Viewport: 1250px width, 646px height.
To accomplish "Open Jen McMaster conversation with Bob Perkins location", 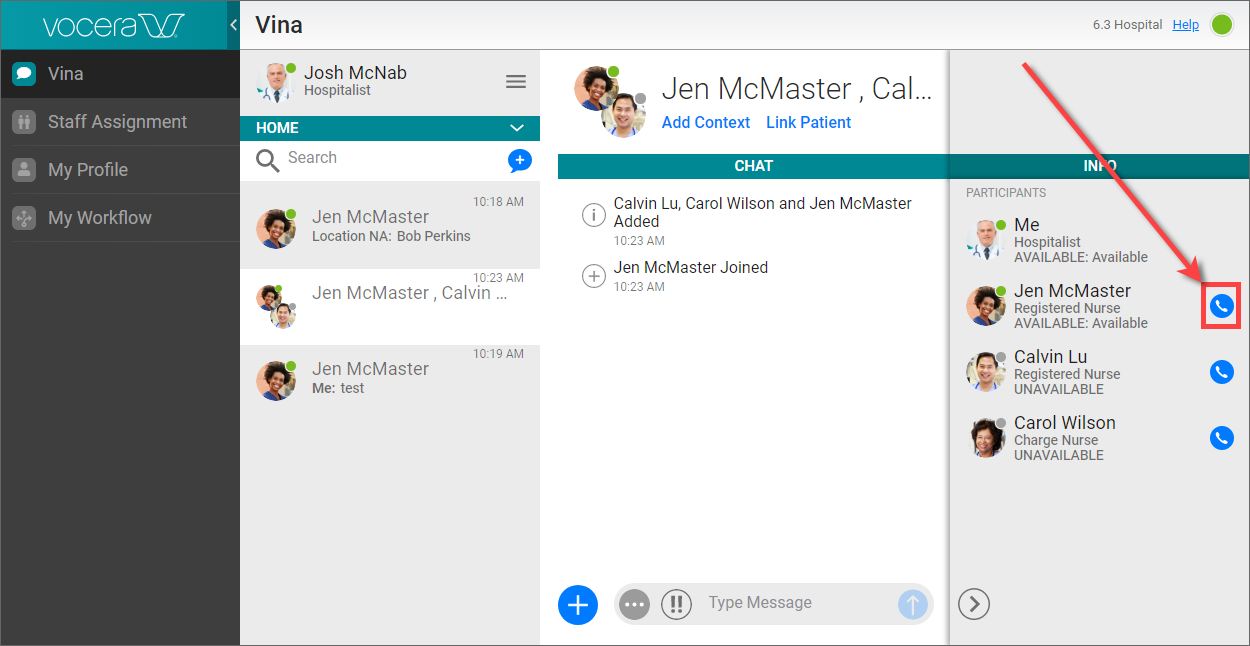I will 390,226.
